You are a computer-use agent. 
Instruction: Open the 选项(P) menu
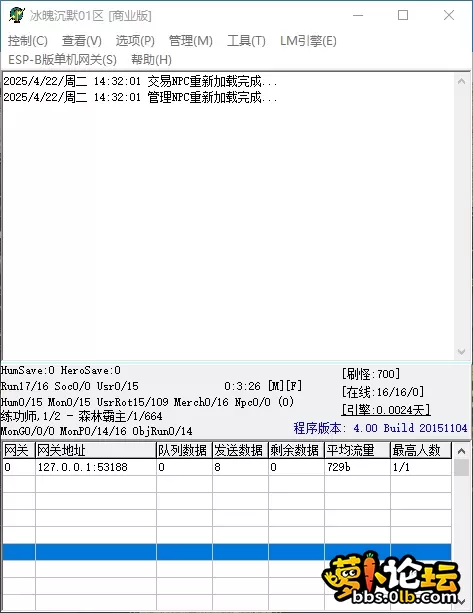(135, 41)
